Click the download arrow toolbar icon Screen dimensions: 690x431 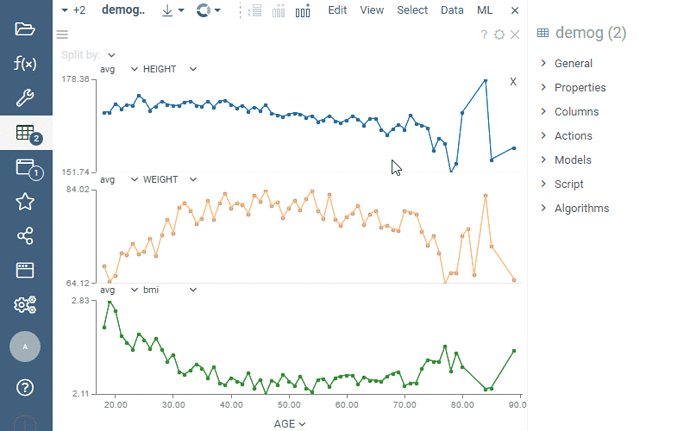(168, 10)
